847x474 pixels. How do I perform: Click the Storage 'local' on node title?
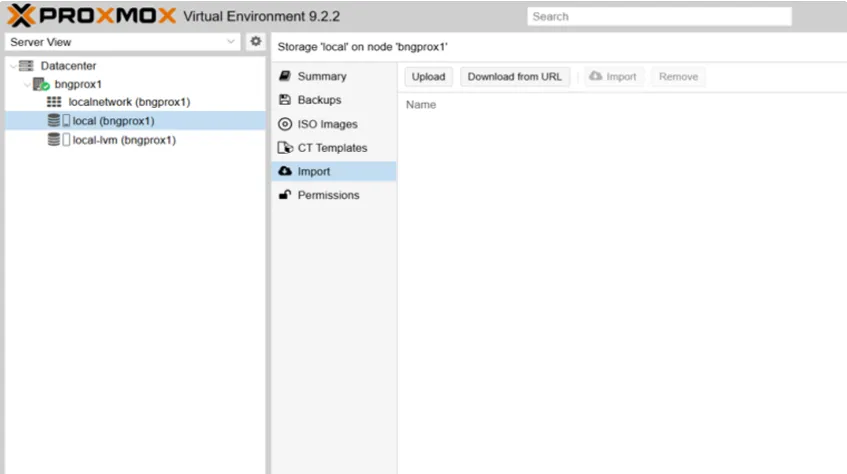[x=362, y=47]
